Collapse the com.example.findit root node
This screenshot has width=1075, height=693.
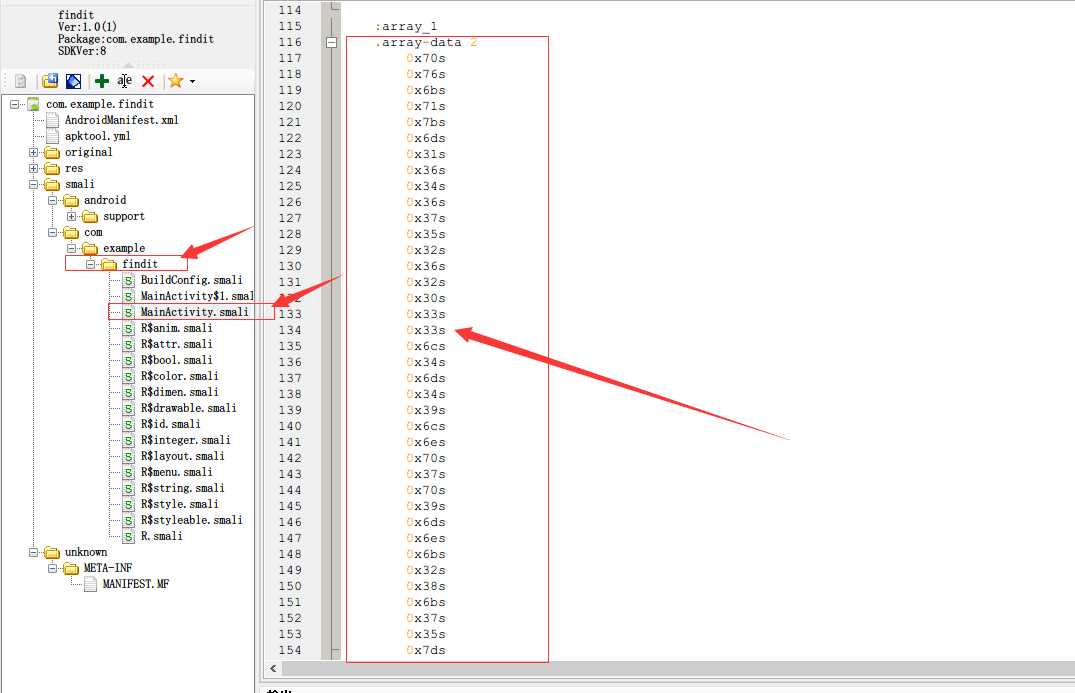tap(14, 104)
